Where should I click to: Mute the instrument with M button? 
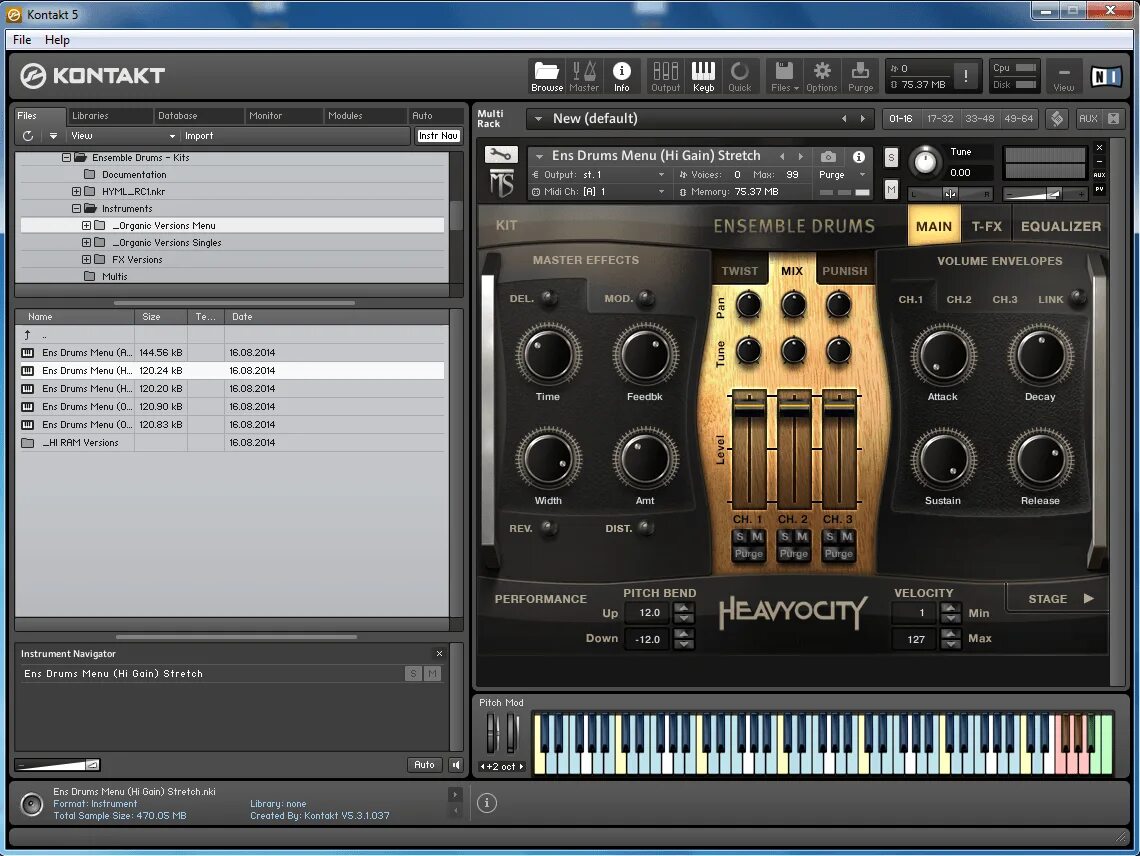tap(891, 190)
